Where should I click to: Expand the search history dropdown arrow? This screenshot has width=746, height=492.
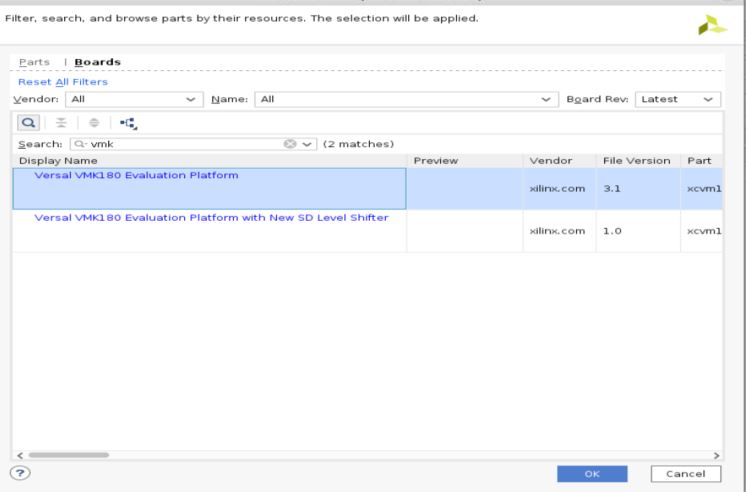point(306,146)
